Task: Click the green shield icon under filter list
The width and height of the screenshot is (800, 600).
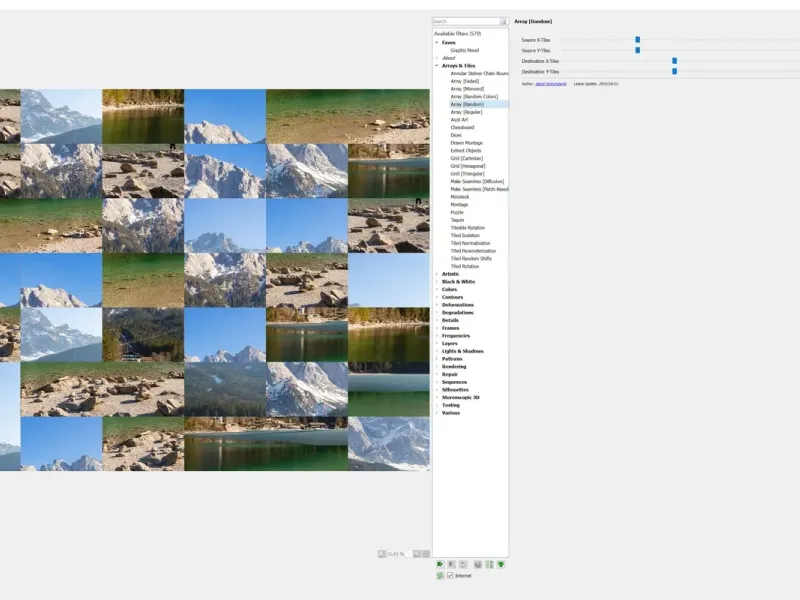Action: 500,564
